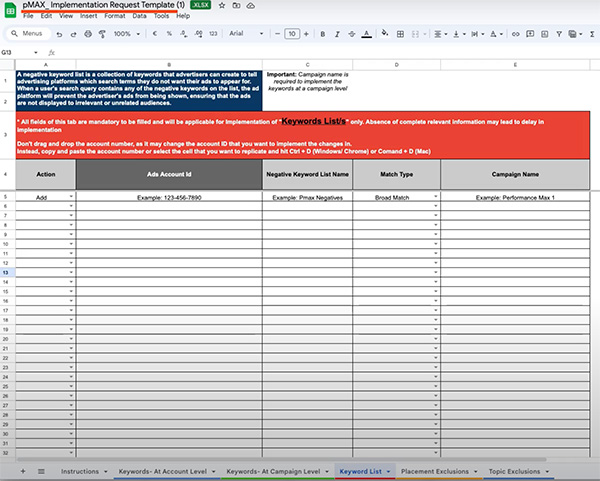Click the name box showing G13
600x481 pixels.
pos(19,52)
